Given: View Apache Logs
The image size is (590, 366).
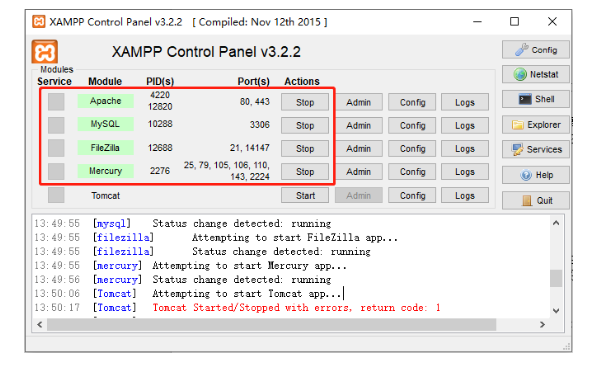Looking at the screenshot, I should coord(465,102).
